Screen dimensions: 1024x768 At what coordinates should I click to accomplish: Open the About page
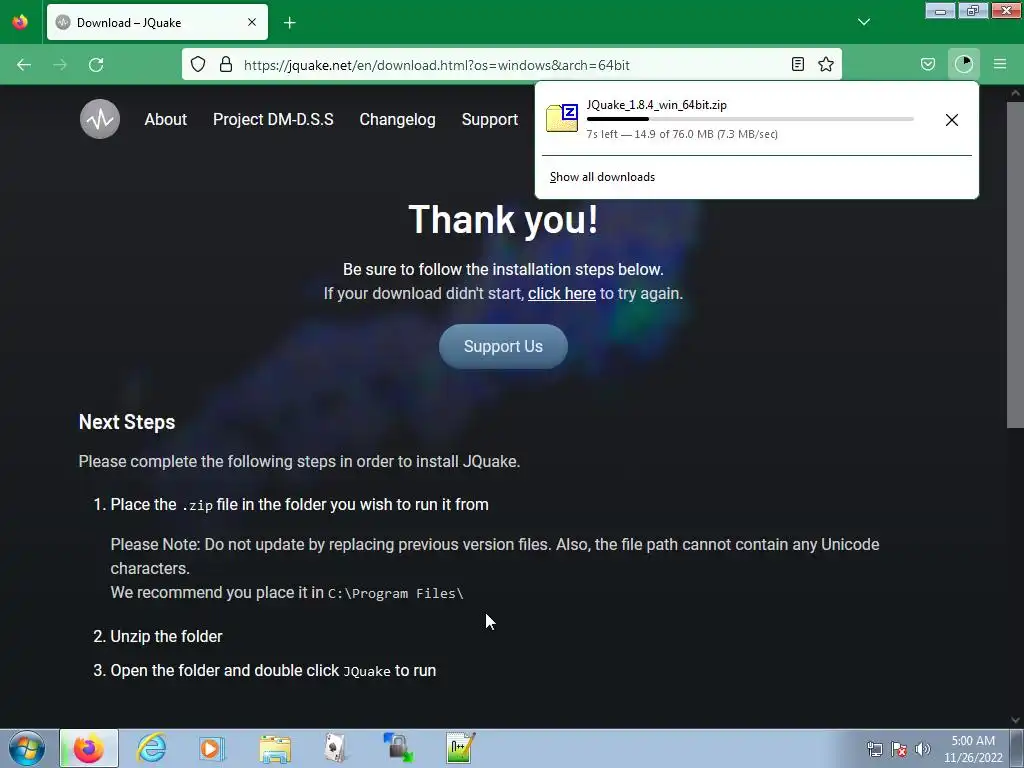click(x=166, y=120)
